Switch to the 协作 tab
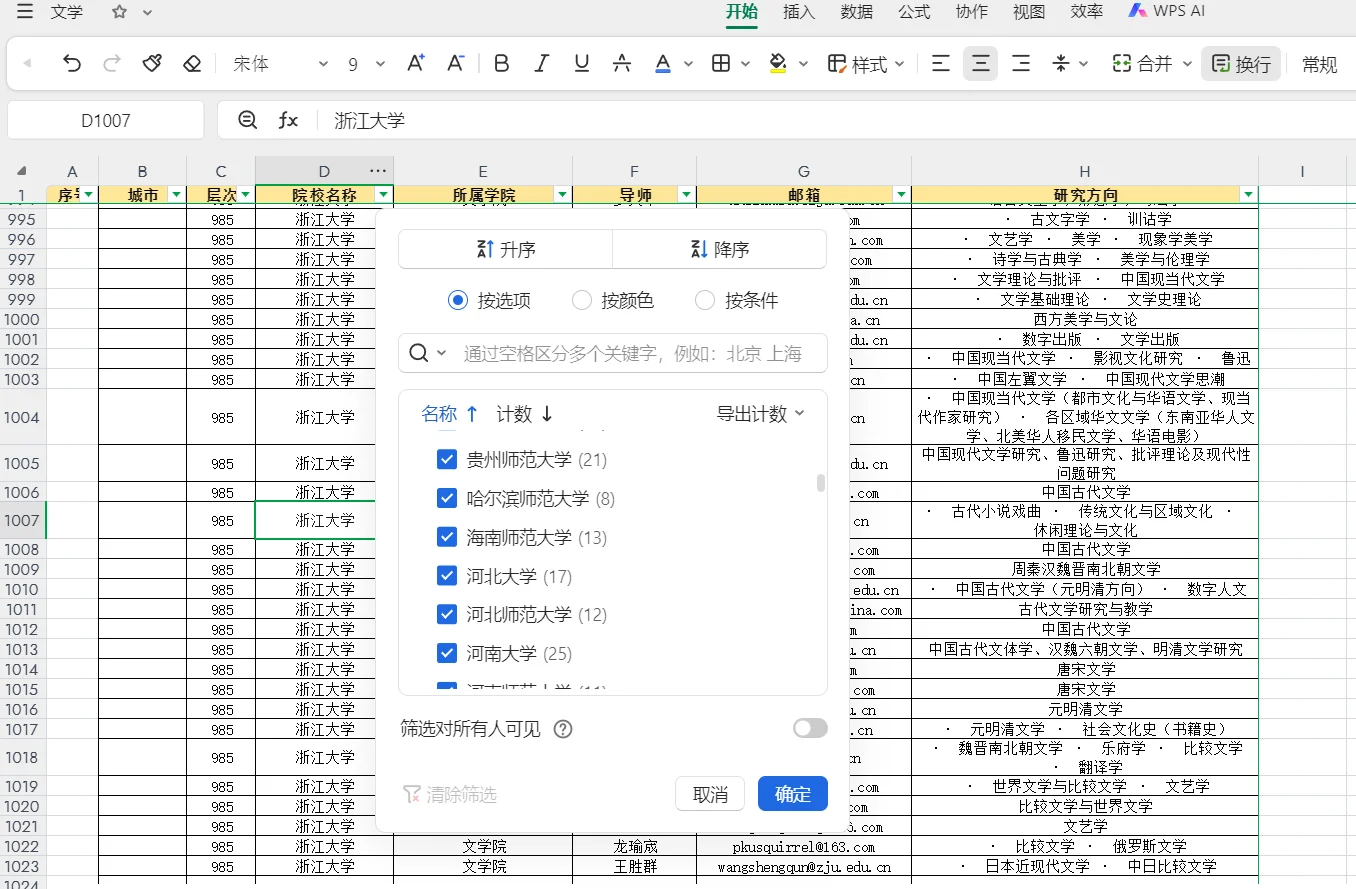The image size is (1356, 889). click(971, 12)
